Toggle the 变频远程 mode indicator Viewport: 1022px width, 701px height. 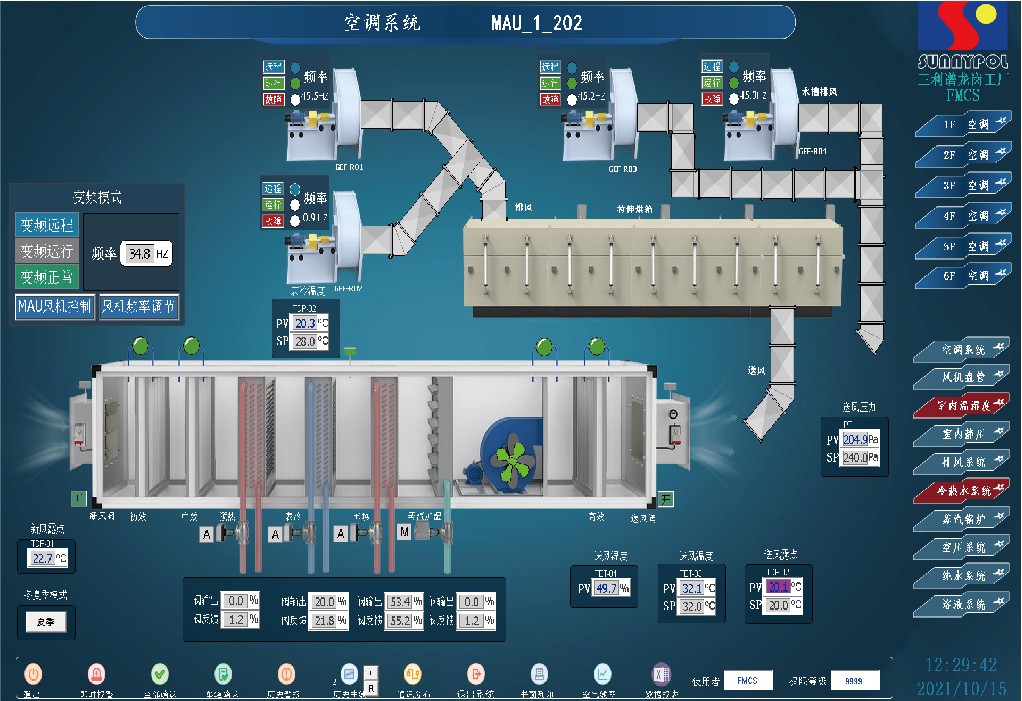point(48,225)
